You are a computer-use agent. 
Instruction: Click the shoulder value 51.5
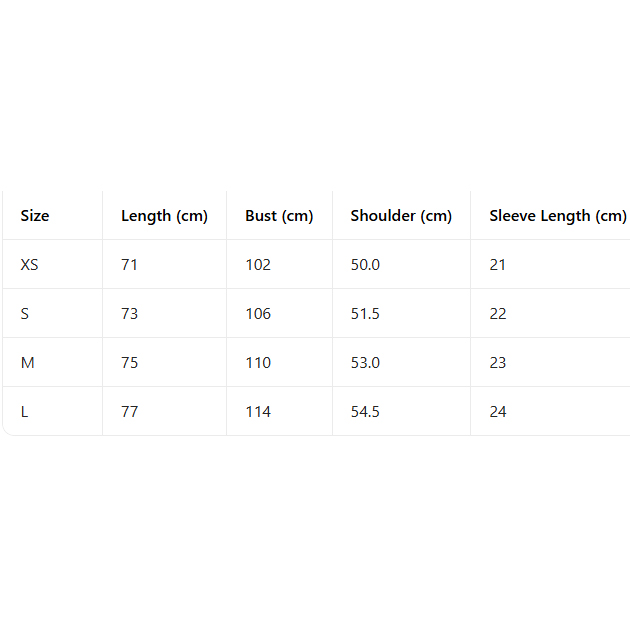(x=365, y=314)
